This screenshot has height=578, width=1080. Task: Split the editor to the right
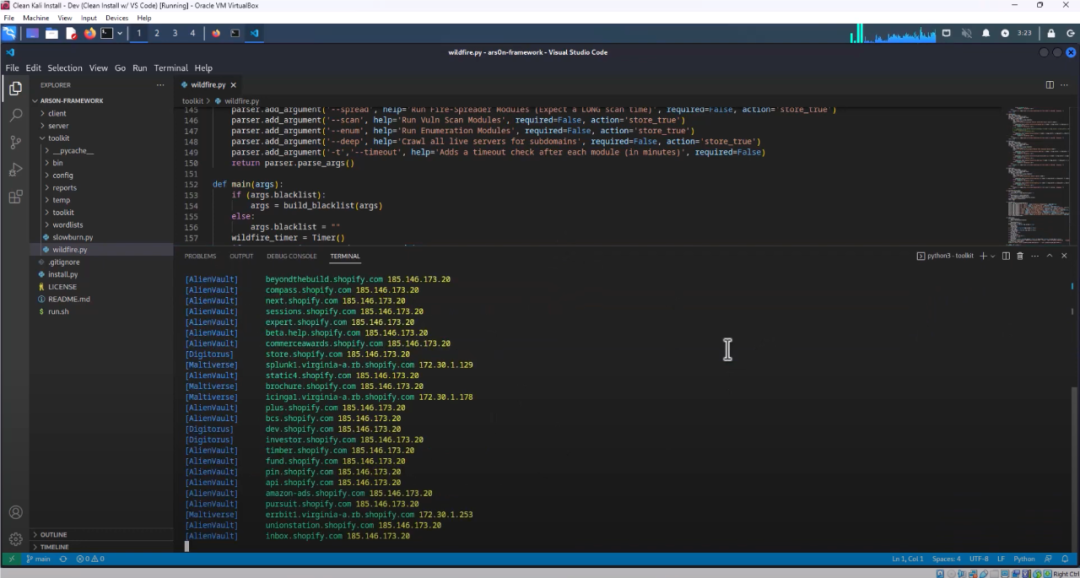coord(1050,85)
